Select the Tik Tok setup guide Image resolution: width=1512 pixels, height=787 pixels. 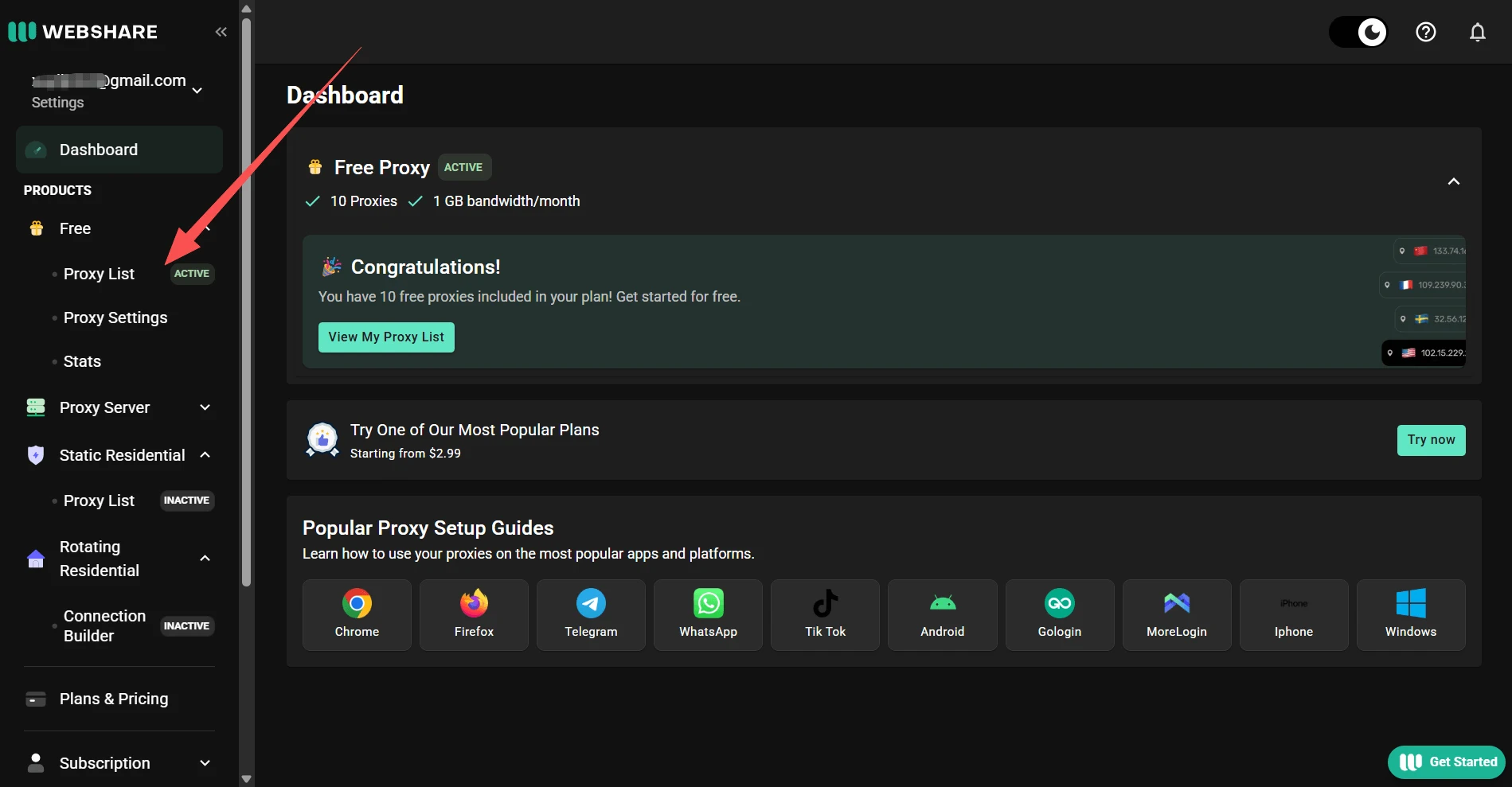(825, 614)
